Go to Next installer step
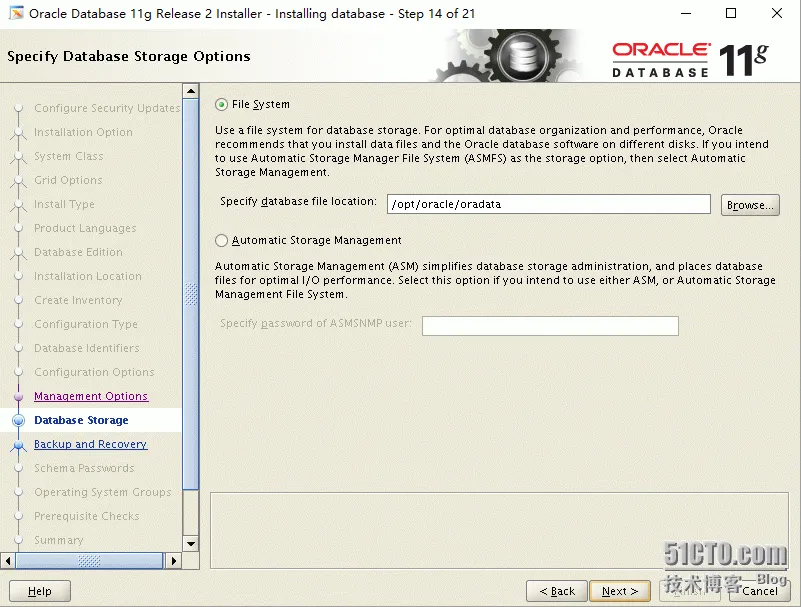This screenshot has height=607, width=801. (620, 591)
